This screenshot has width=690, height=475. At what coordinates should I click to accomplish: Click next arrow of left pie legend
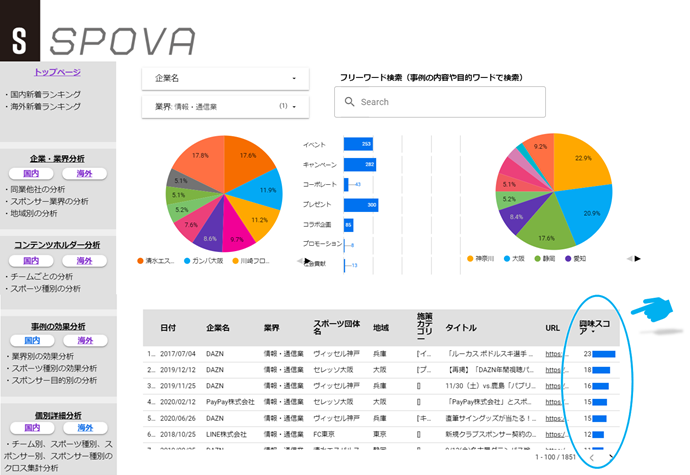pyautogui.click(x=308, y=261)
